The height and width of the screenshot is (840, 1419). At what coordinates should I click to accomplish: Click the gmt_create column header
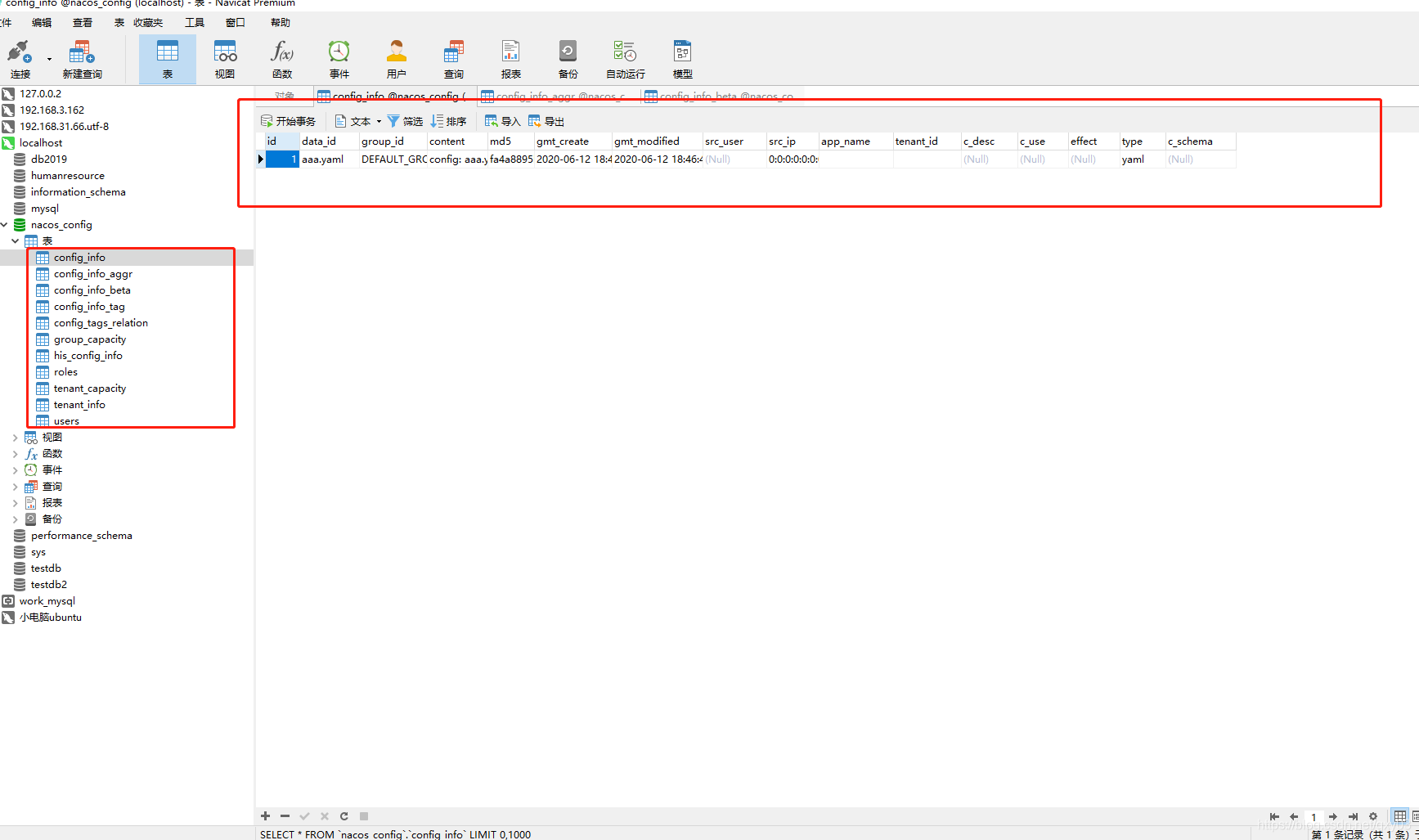click(x=573, y=141)
